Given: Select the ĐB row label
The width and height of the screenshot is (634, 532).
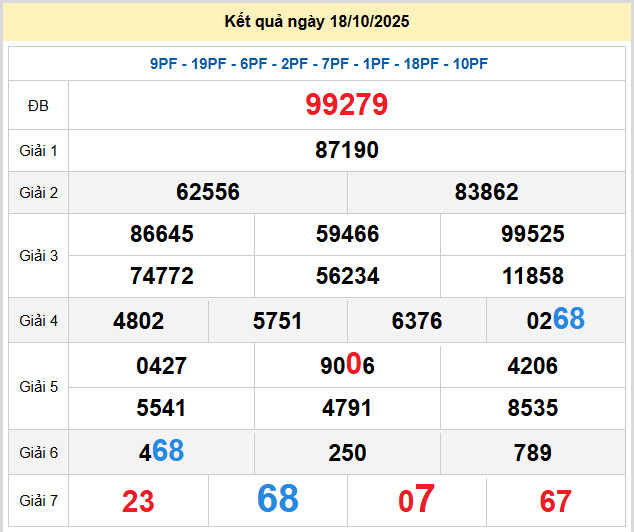Looking at the screenshot, I should 38,106.
